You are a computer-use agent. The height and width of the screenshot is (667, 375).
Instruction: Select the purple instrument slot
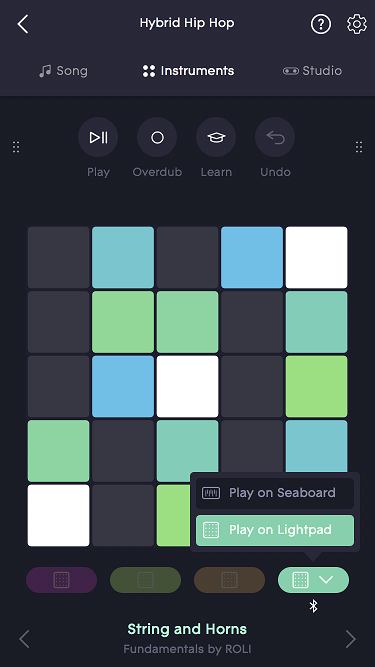click(62, 580)
